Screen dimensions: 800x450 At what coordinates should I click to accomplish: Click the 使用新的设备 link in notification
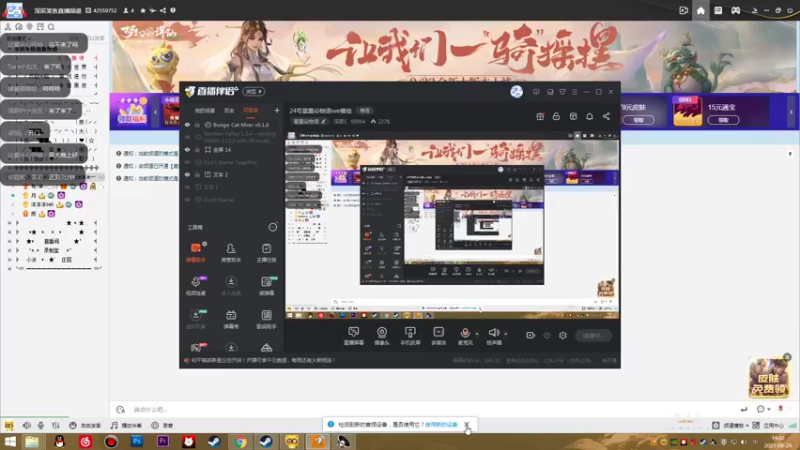(x=441, y=424)
